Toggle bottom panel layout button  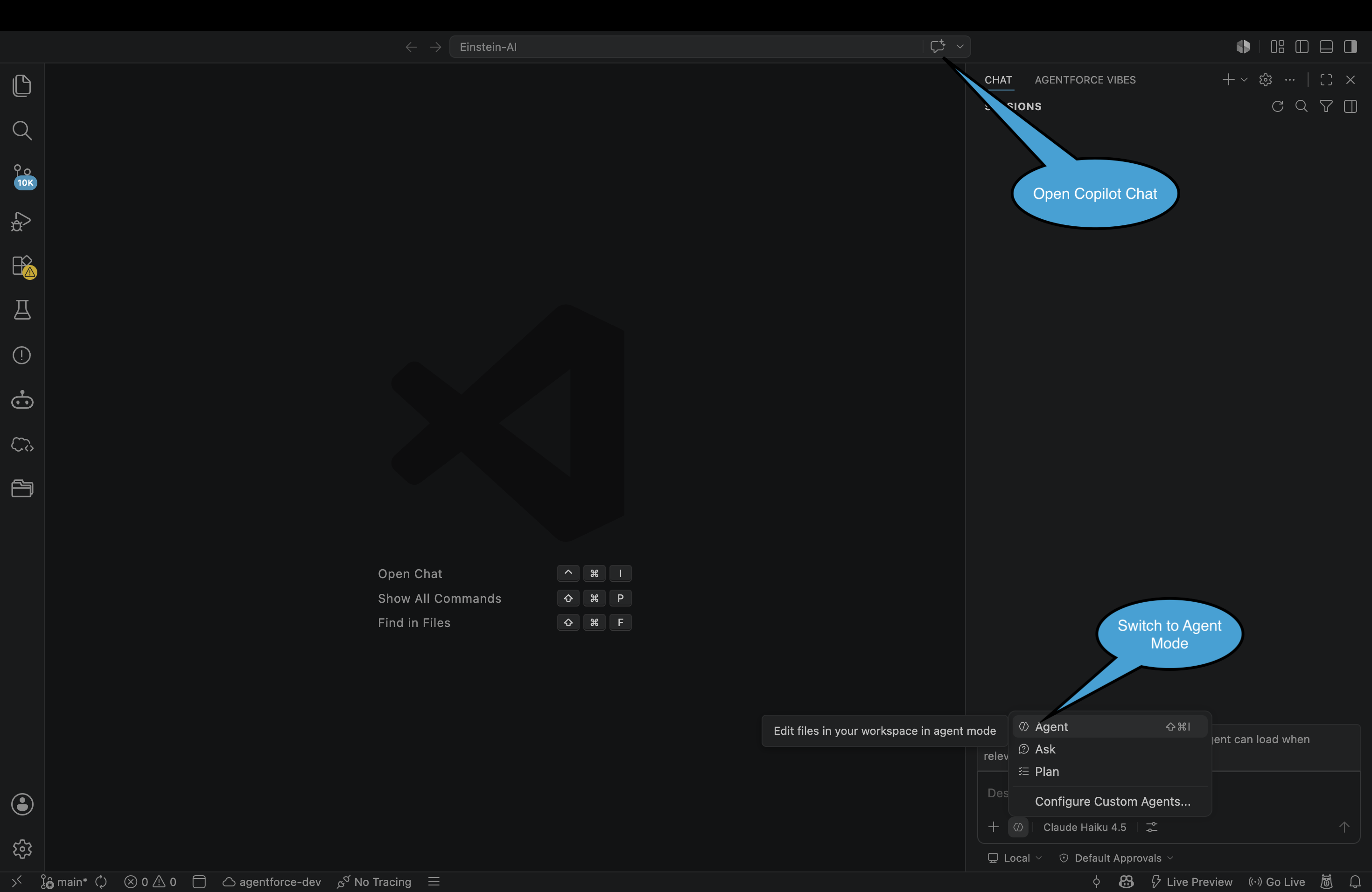[x=1326, y=47]
